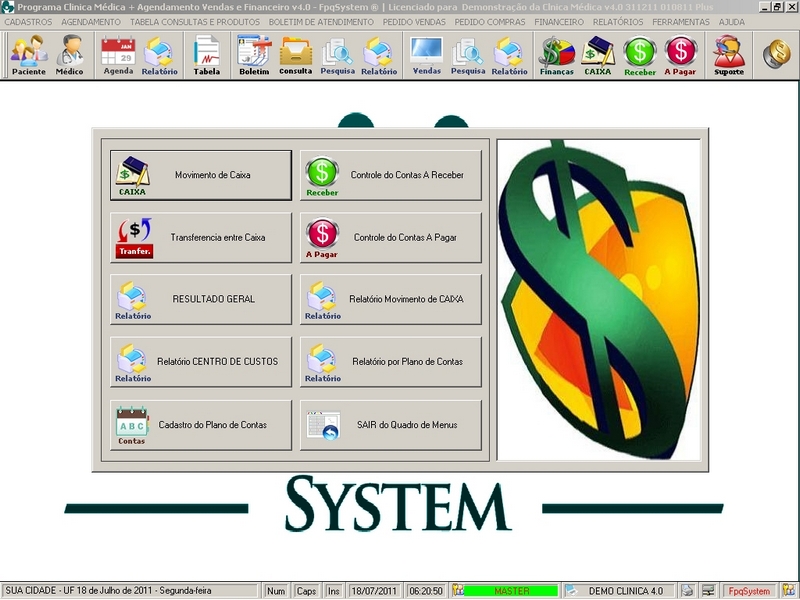Click the large dollar sign image

click(x=599, y=300)
